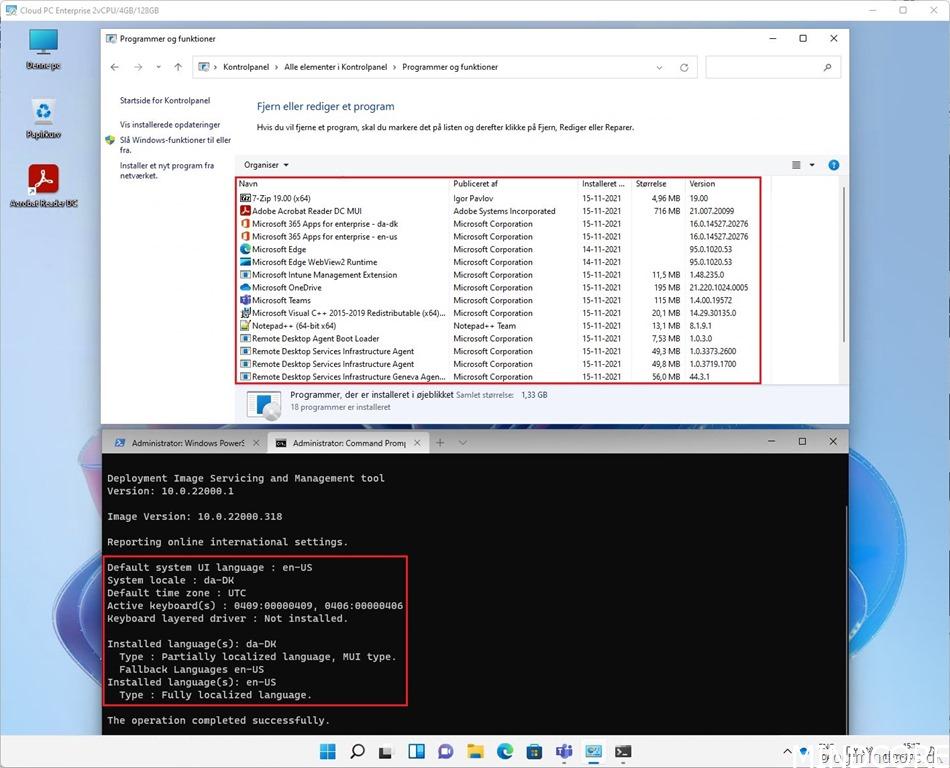Open the Organiser dropdown menu
The height and width of the screenshot is (768, 950).
266,165
